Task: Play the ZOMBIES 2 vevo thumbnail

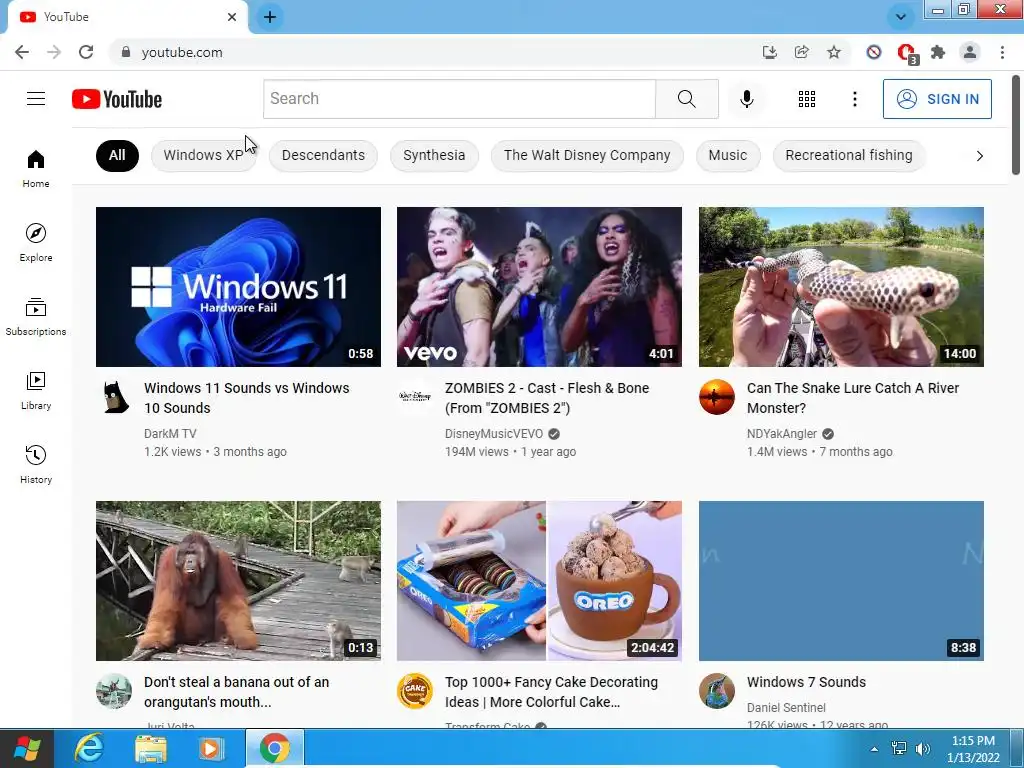Action: [x=539, y=287]
